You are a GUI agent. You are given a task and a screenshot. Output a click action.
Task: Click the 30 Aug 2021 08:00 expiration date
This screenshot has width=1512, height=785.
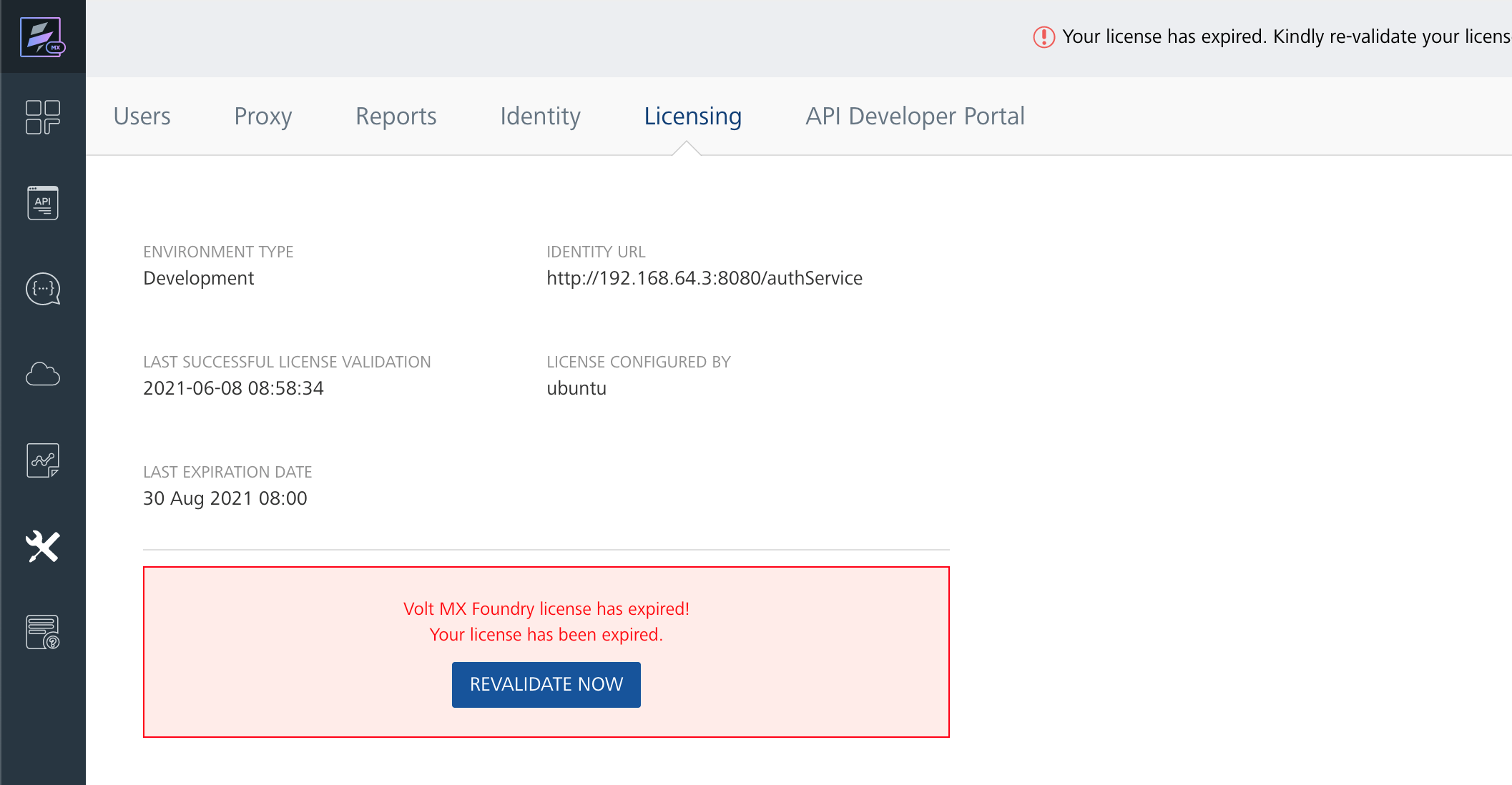pyautogui.click(x=225, y=498)
